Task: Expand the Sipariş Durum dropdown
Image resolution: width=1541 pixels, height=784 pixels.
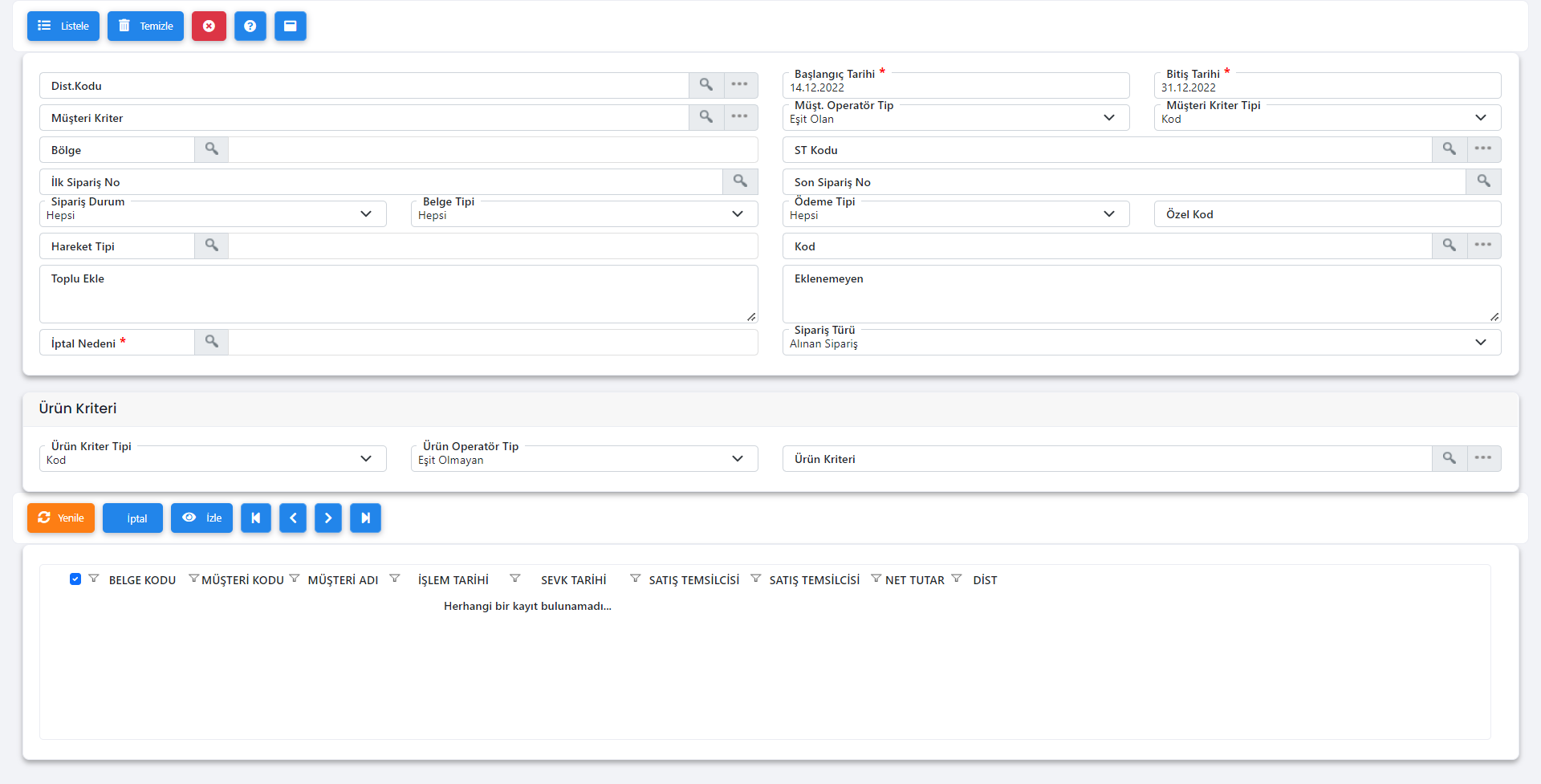Action: pyautogui.click(x=213, y=214)
